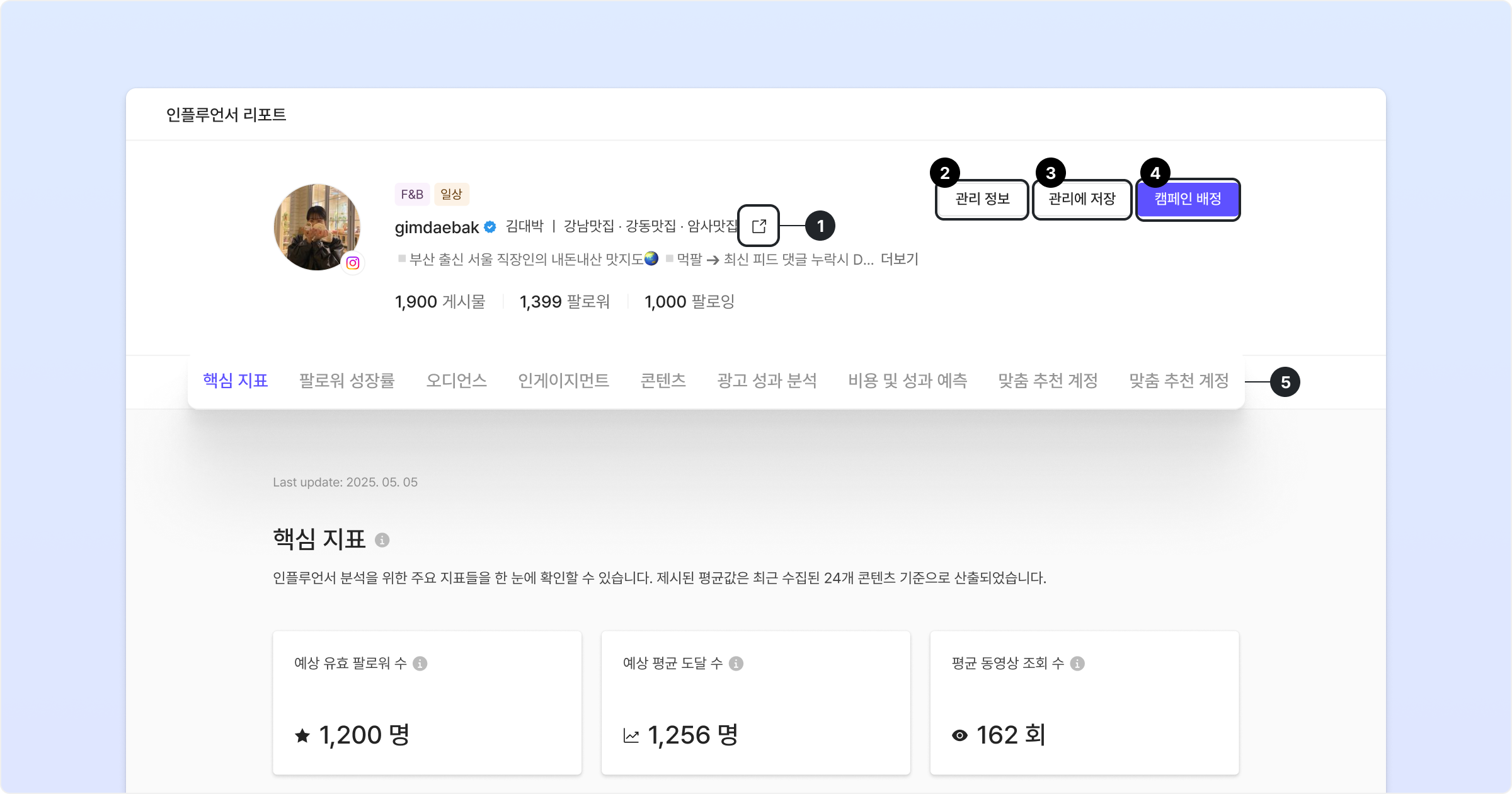Click the 관리에 저장 button
The width and height of the screenshot is (1512, 794).
pyautogui.click(x=1082, y=199)
